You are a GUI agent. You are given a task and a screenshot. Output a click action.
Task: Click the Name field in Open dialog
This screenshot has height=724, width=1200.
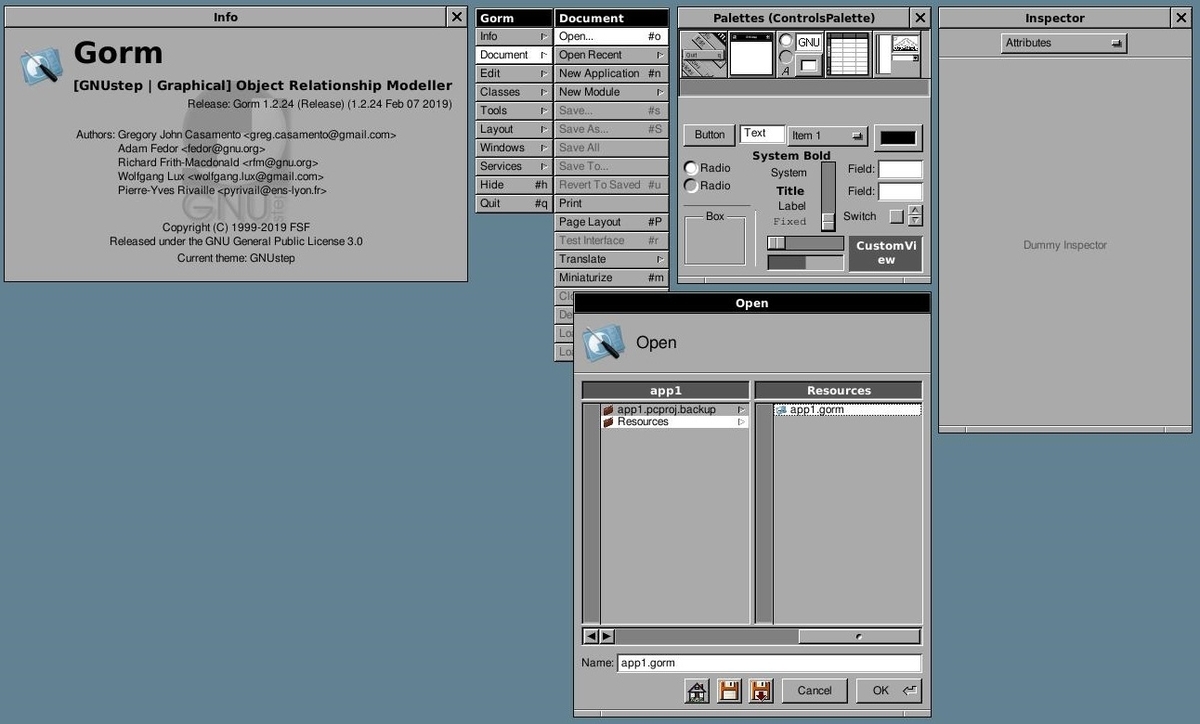[x=769, y=663]
